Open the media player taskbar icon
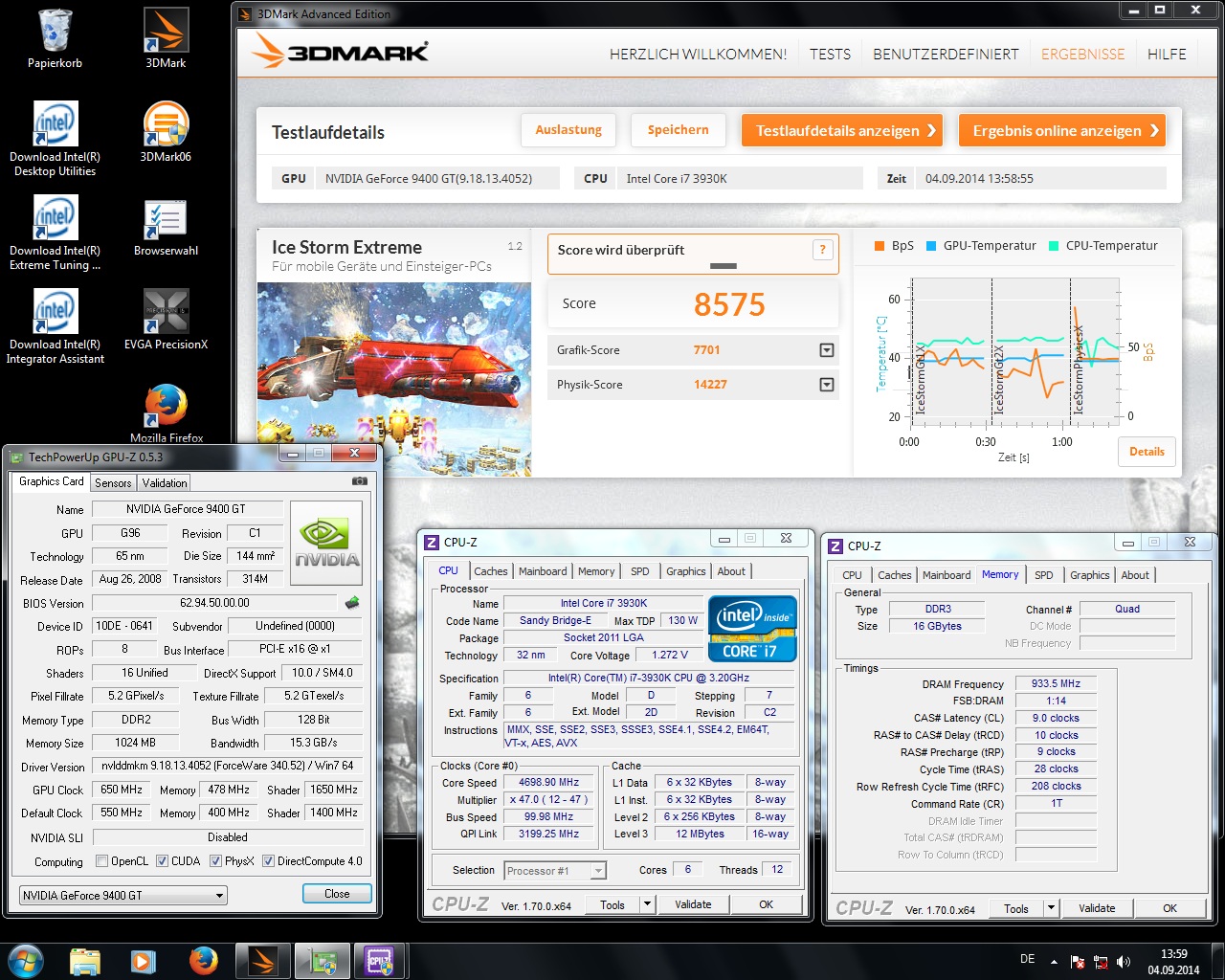 144,961
